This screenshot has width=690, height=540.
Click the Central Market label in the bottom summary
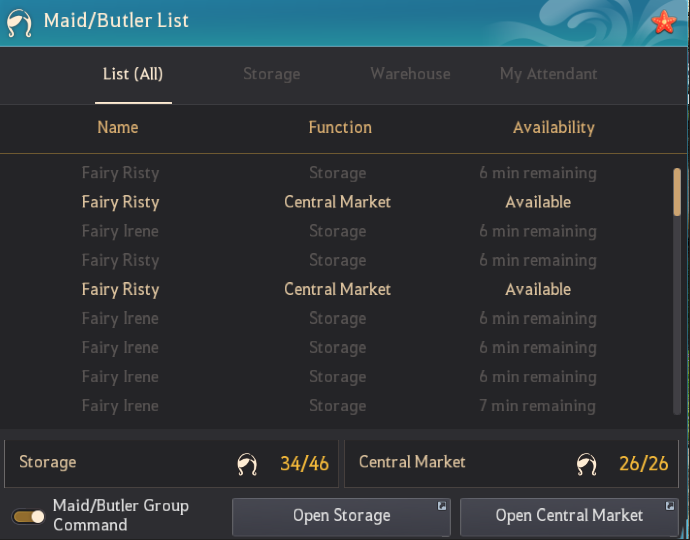412,462
